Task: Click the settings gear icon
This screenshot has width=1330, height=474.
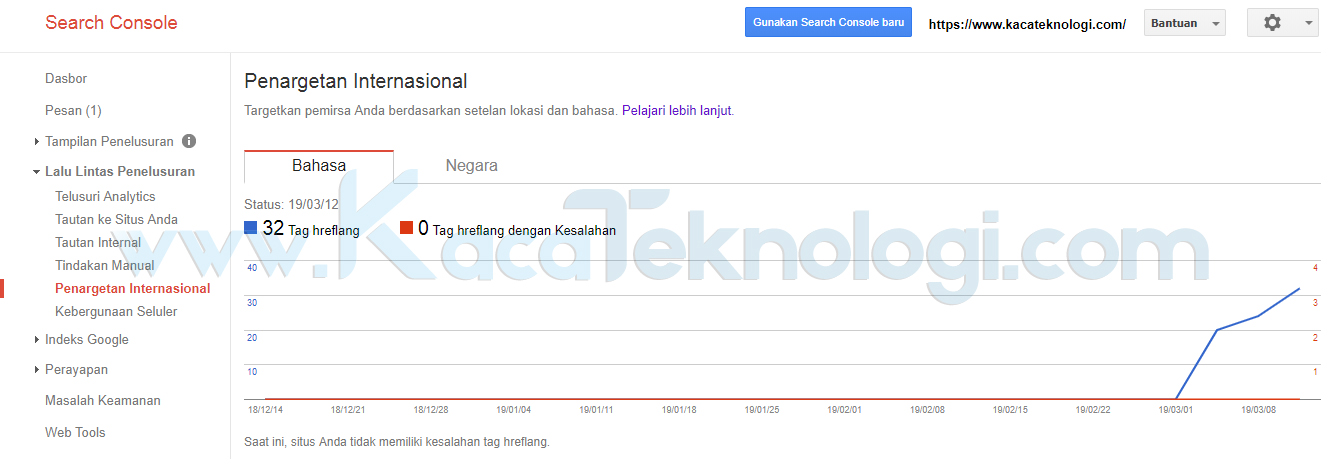Action: [1272, 23]
